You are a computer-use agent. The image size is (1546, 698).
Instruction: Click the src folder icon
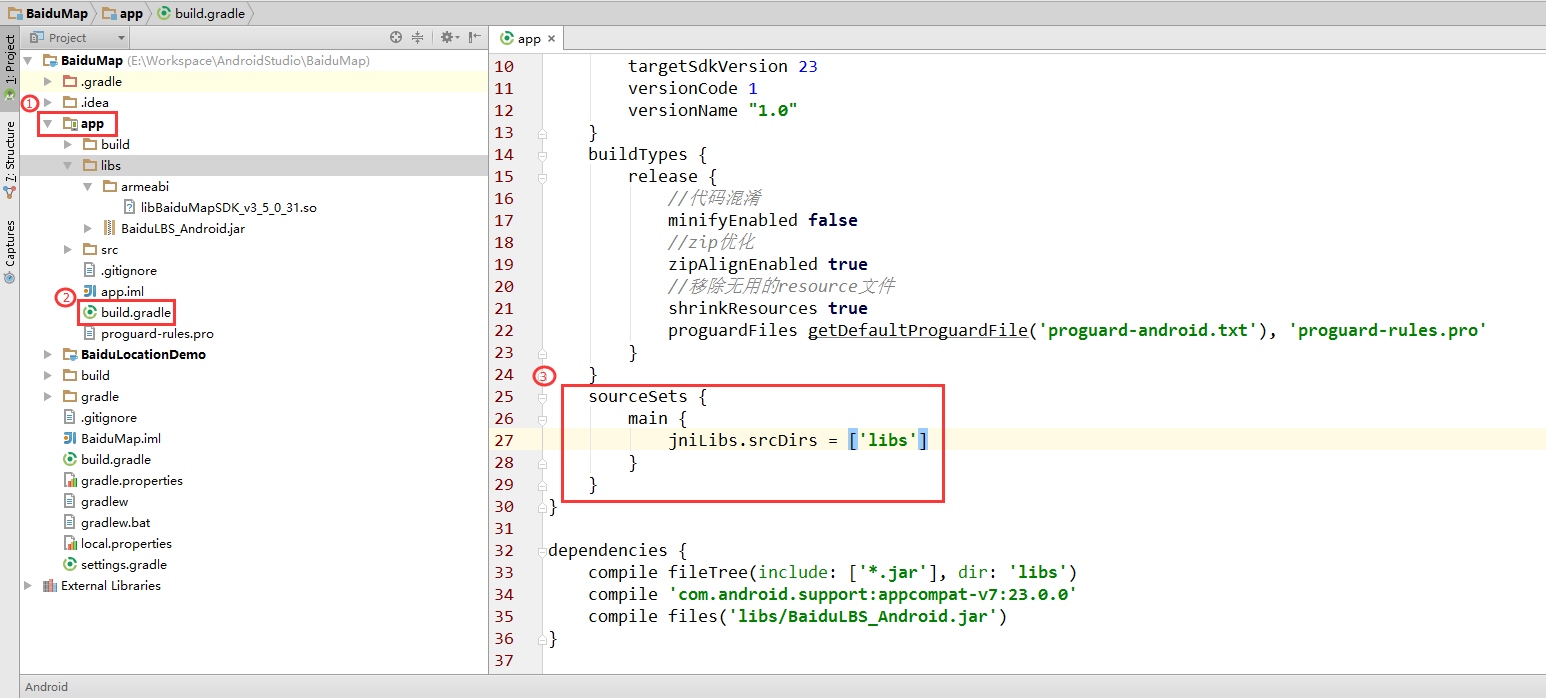point(90,250)
